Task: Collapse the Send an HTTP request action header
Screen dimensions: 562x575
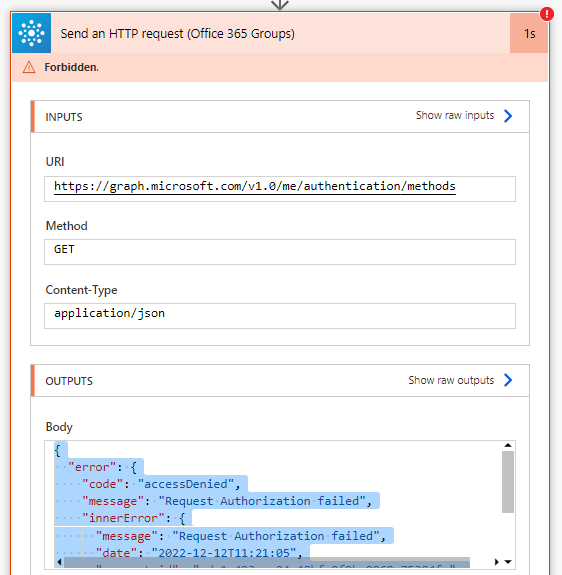Action: 280,33
